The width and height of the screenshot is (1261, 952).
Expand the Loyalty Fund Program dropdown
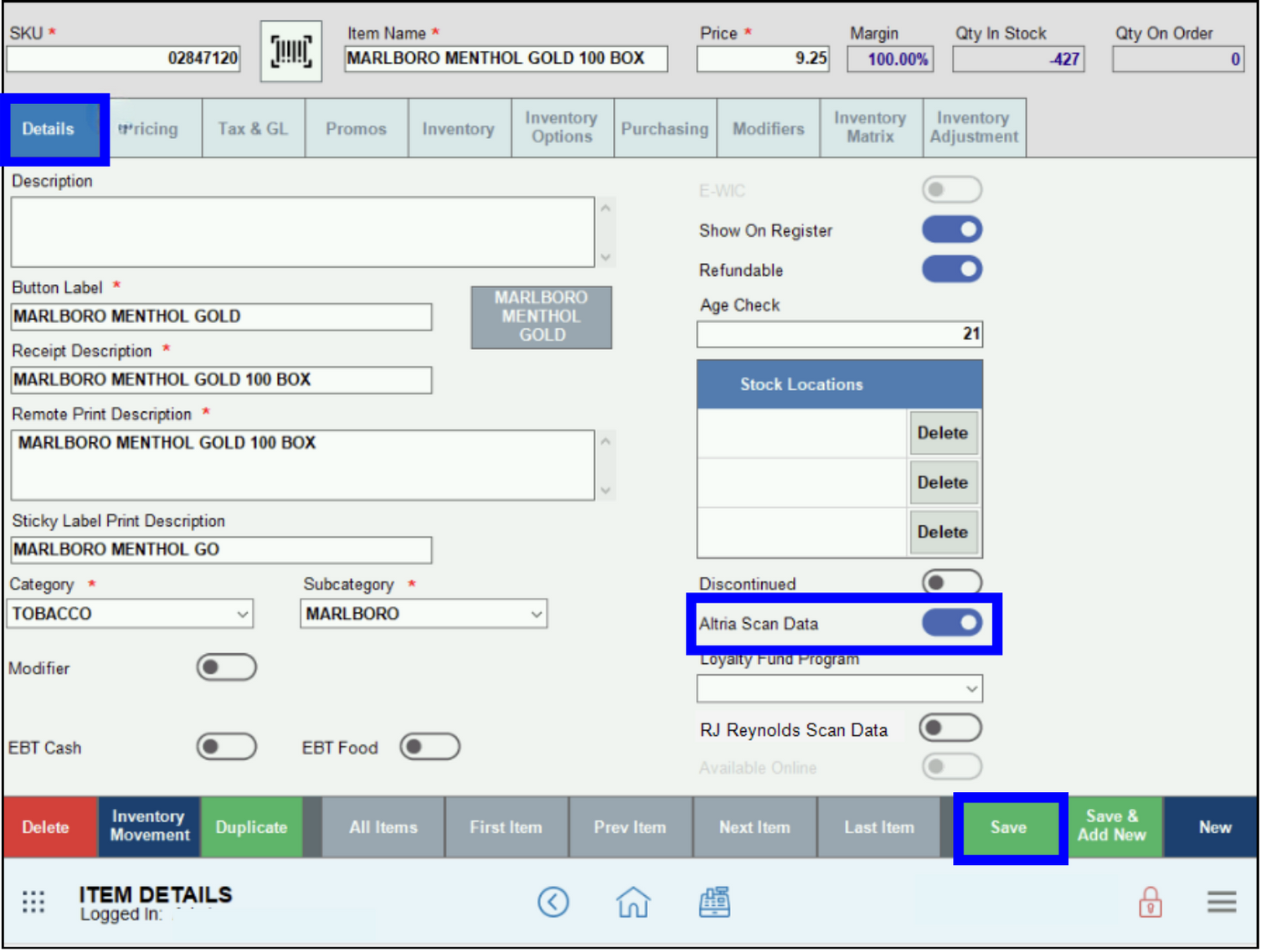840,689
